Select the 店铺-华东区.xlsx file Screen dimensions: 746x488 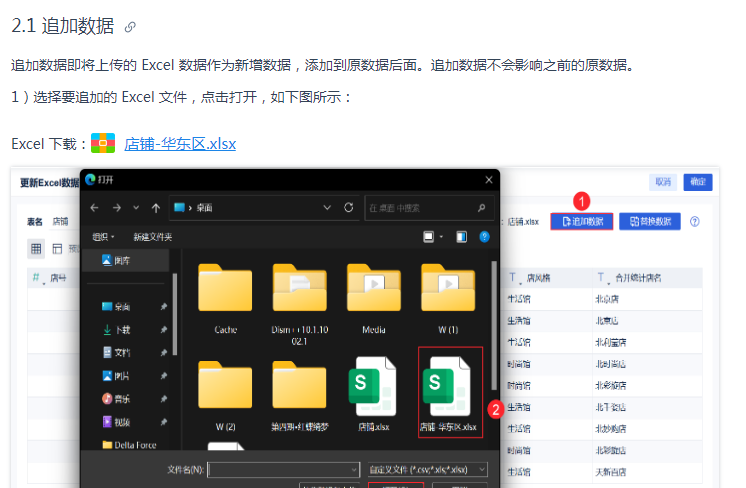pos(451,393)
